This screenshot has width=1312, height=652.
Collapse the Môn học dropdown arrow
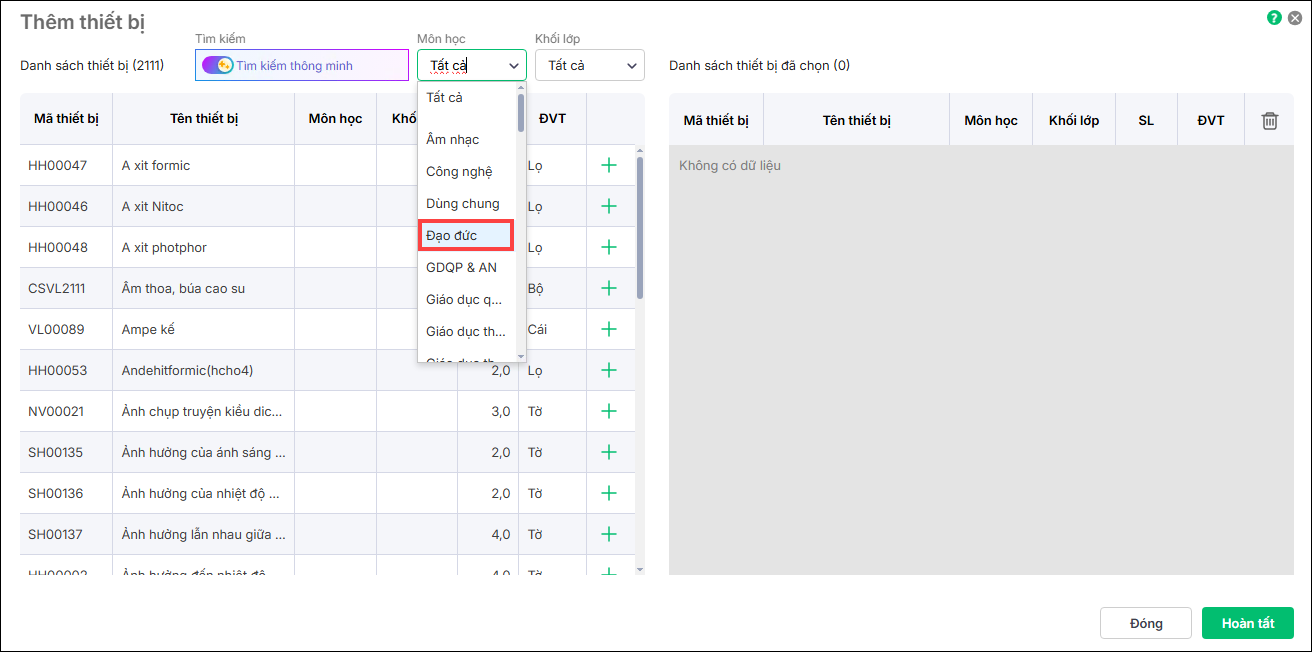pyautogui.click(x=513, y=66)
